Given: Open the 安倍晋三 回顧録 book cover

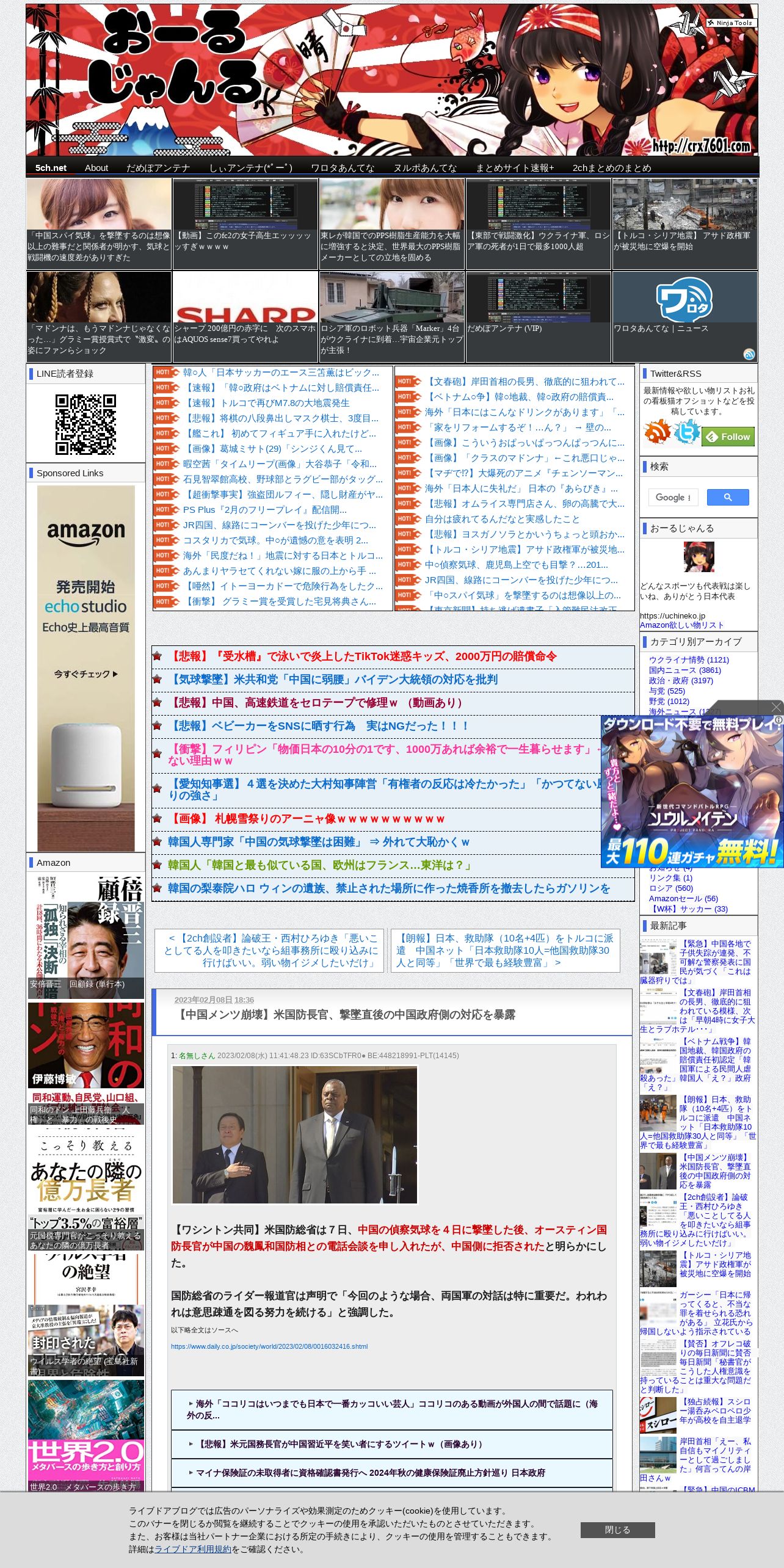Looking at the screenshot, I should (x=86, y=937).
